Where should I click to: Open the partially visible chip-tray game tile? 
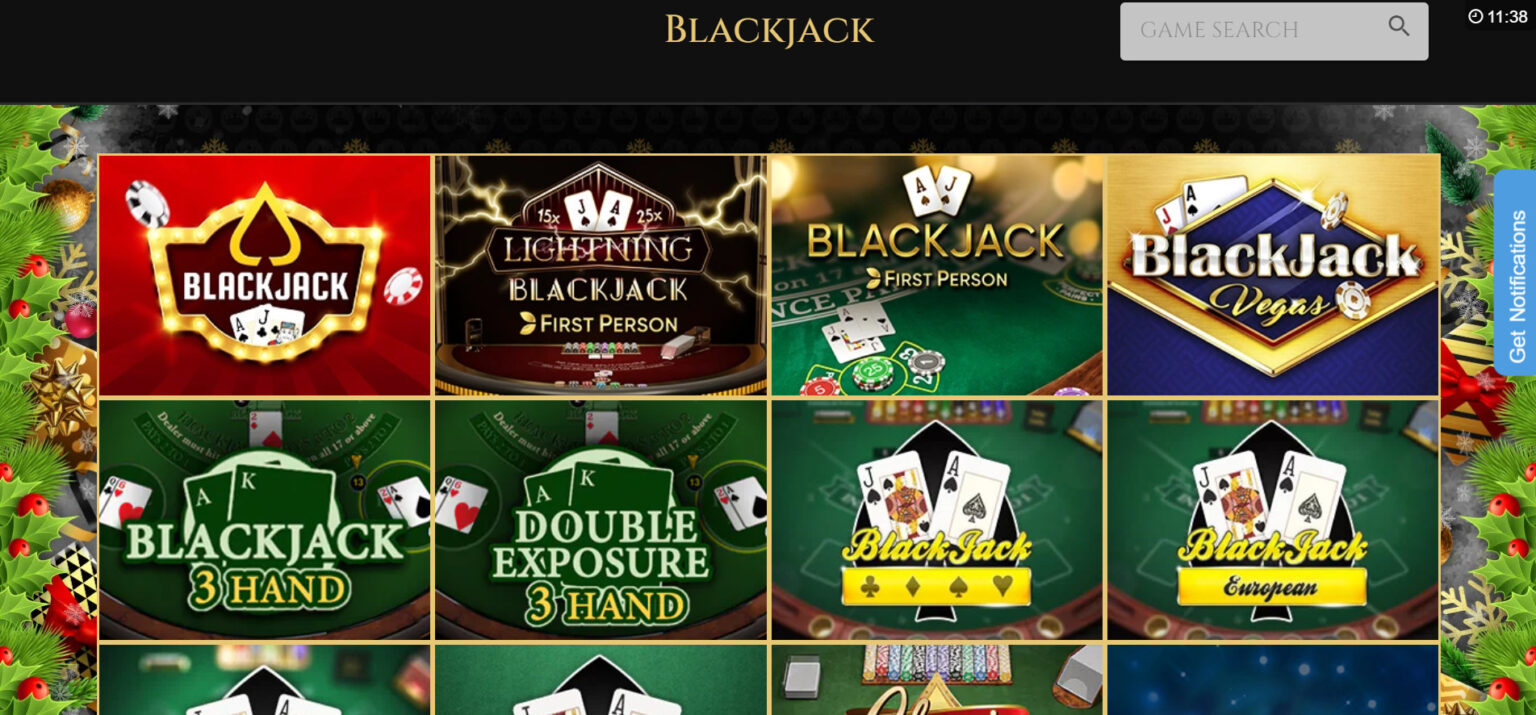937,680
